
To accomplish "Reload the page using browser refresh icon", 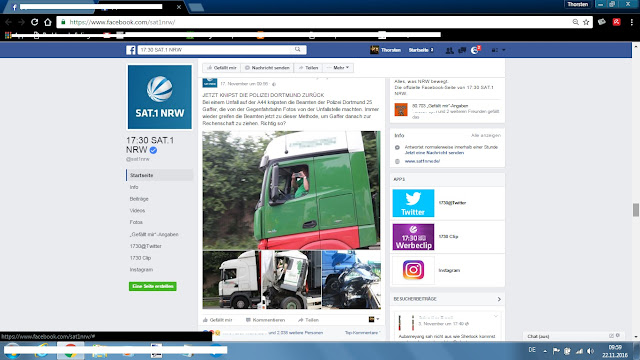I will coord(35,22).
